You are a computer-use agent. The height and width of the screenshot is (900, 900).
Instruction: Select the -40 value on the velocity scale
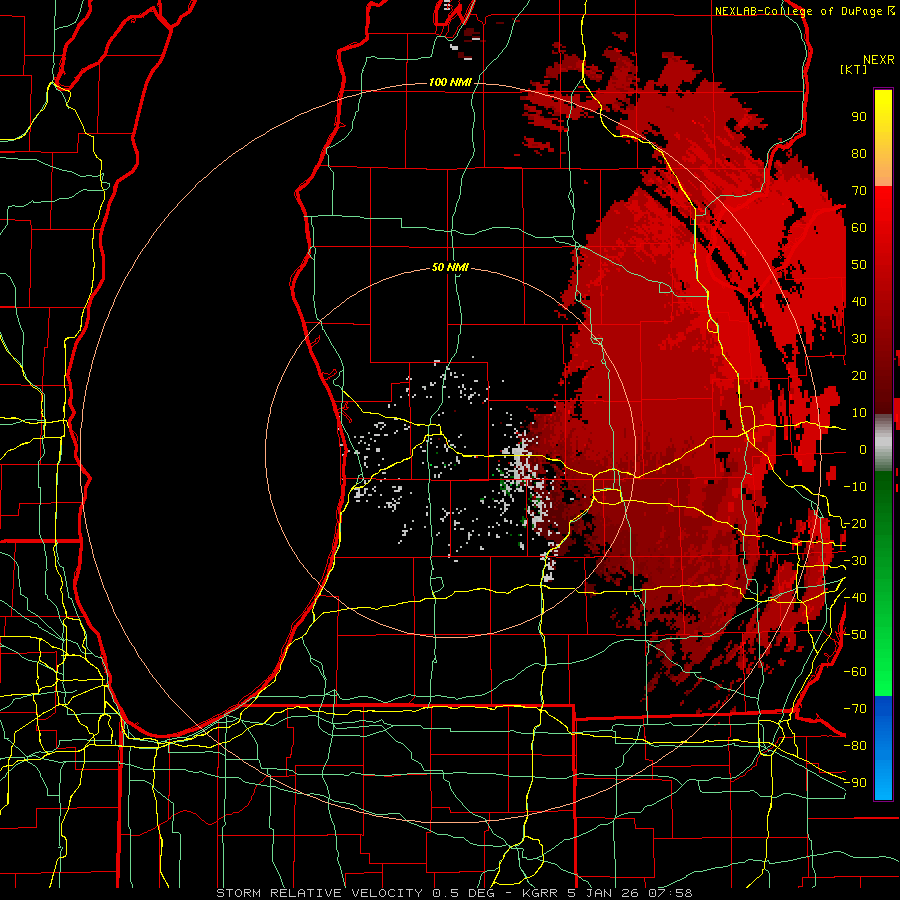pyautogui.click(x=855, y=598)
